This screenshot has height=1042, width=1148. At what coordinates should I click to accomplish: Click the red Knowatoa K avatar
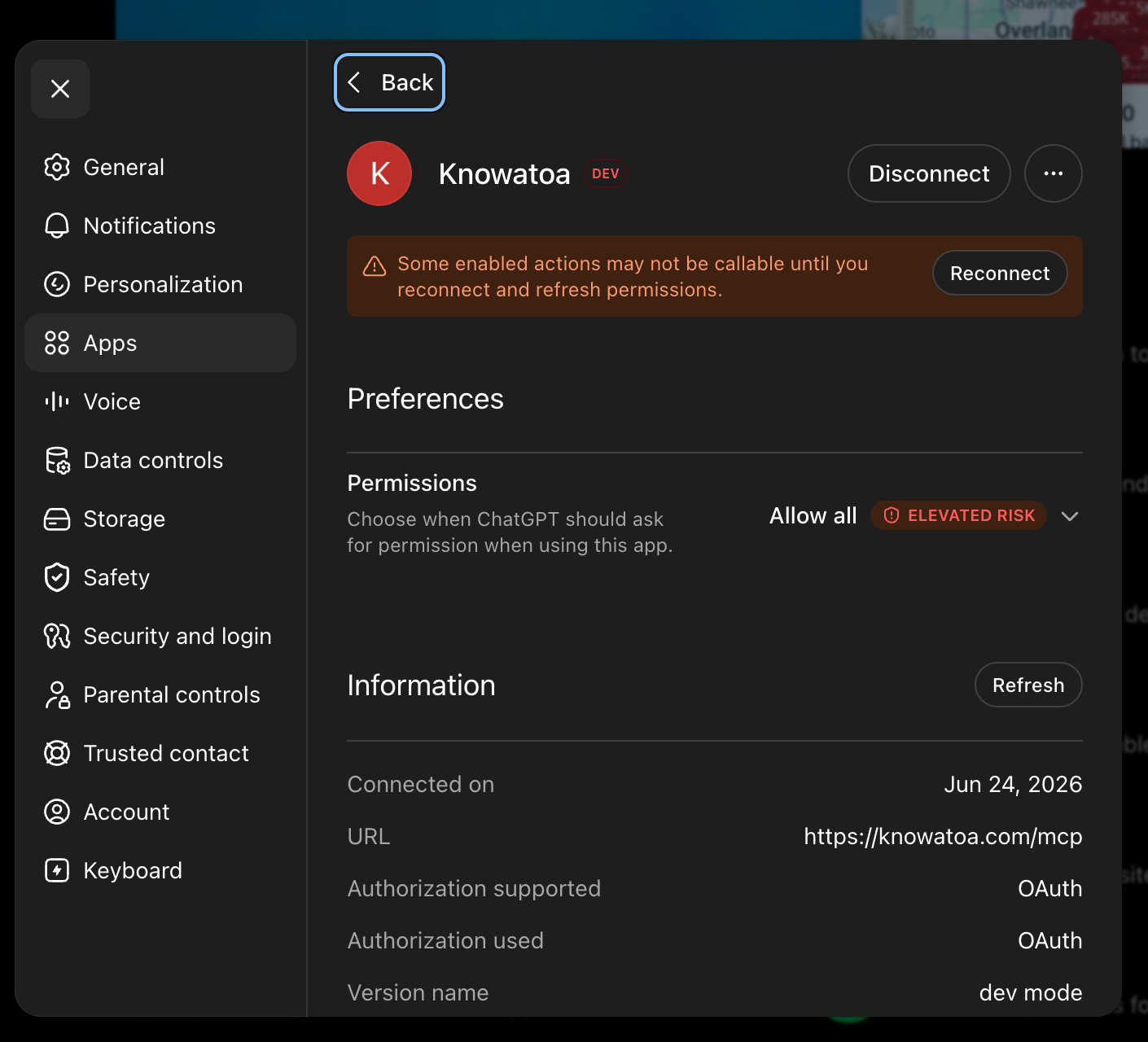379,173
